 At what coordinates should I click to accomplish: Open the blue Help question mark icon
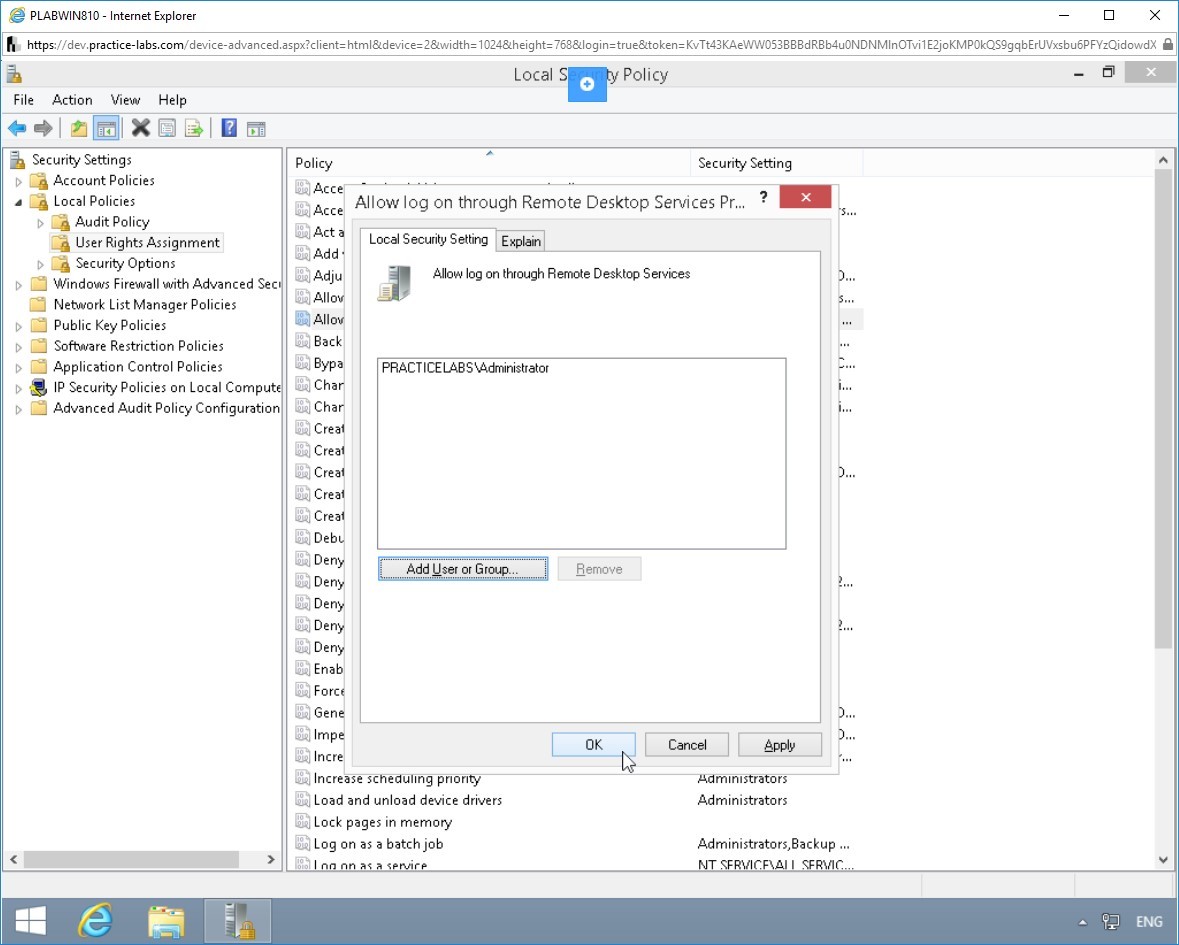click(229, 129)
